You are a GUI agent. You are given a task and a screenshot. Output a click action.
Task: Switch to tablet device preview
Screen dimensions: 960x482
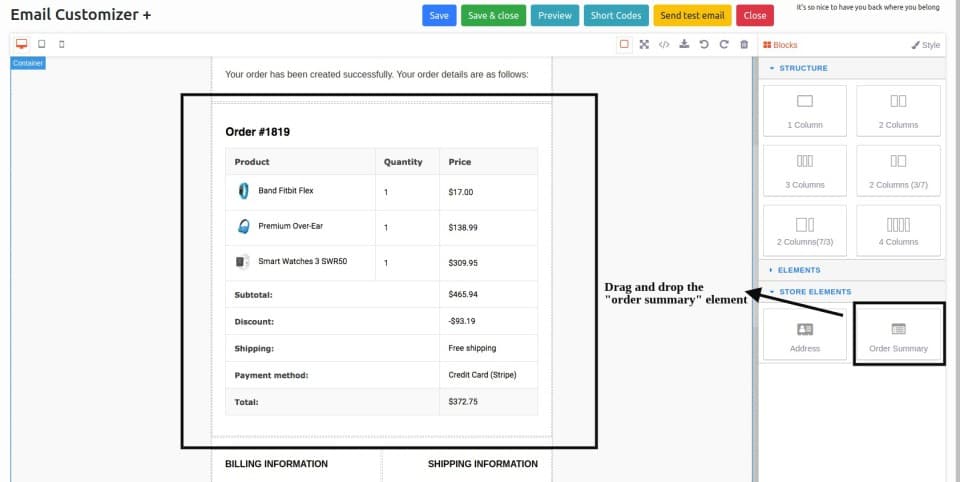[42, 44]
